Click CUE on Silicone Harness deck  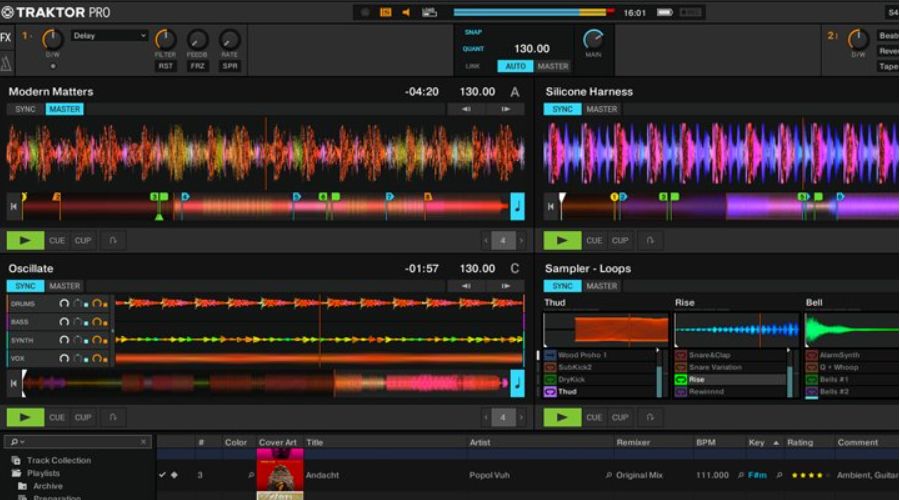pyautogui.click(x=594, y=241)
